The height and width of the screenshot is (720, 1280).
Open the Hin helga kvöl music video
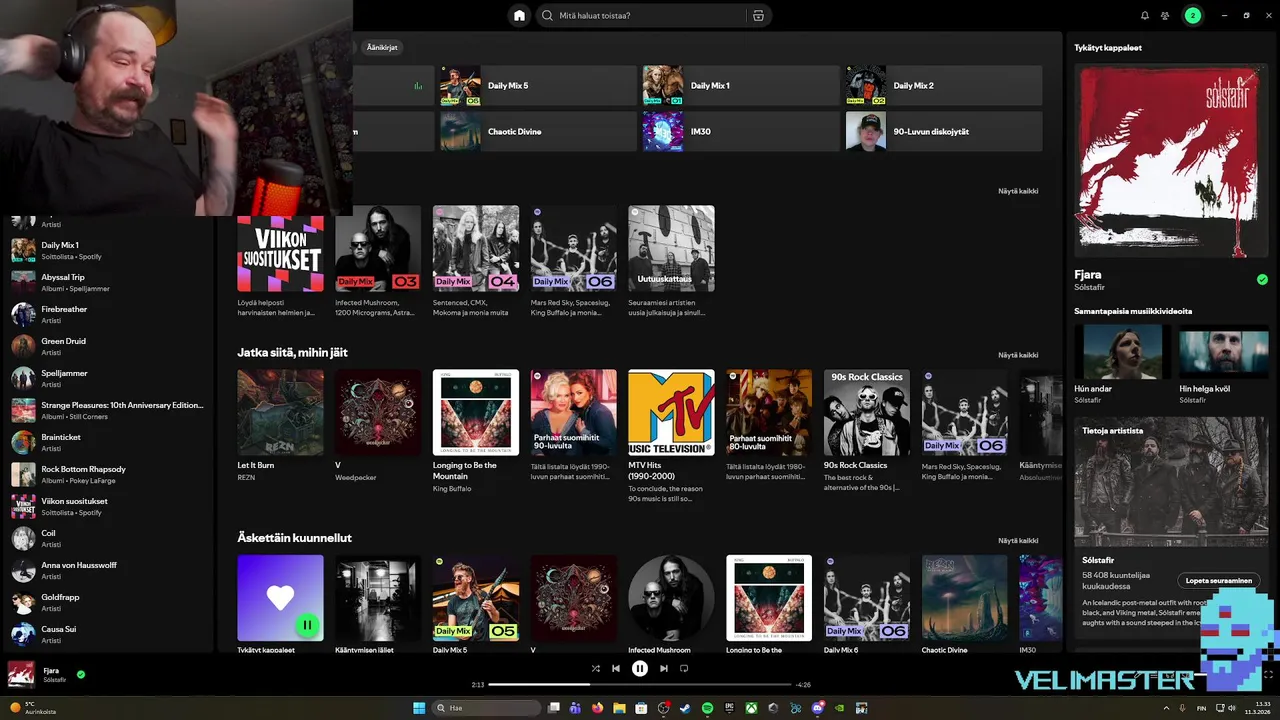pyautogui.click(x=1225, y=352)
